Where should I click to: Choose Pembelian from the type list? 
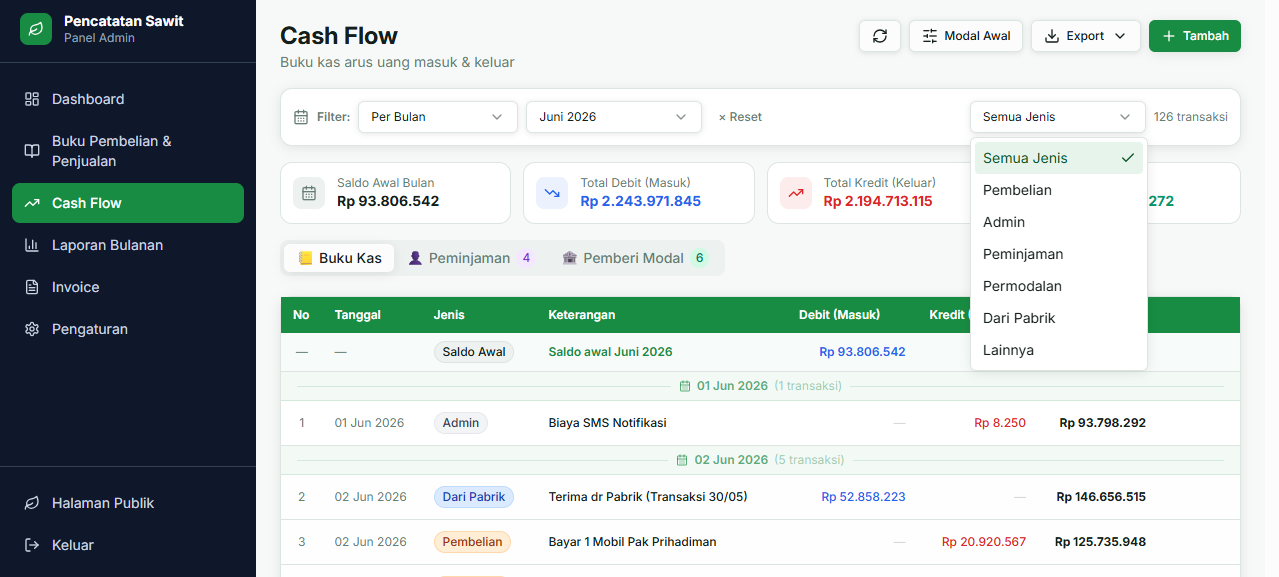1059,190
